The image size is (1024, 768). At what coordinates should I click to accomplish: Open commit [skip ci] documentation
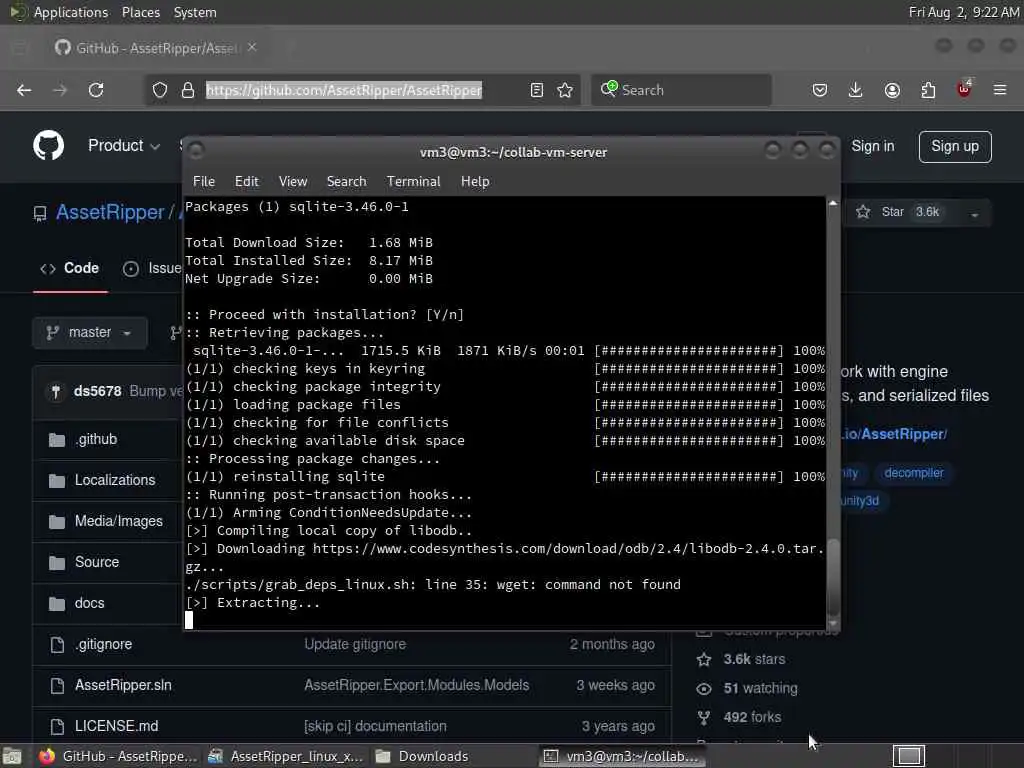pyautogui.click(x=375, y=726)
